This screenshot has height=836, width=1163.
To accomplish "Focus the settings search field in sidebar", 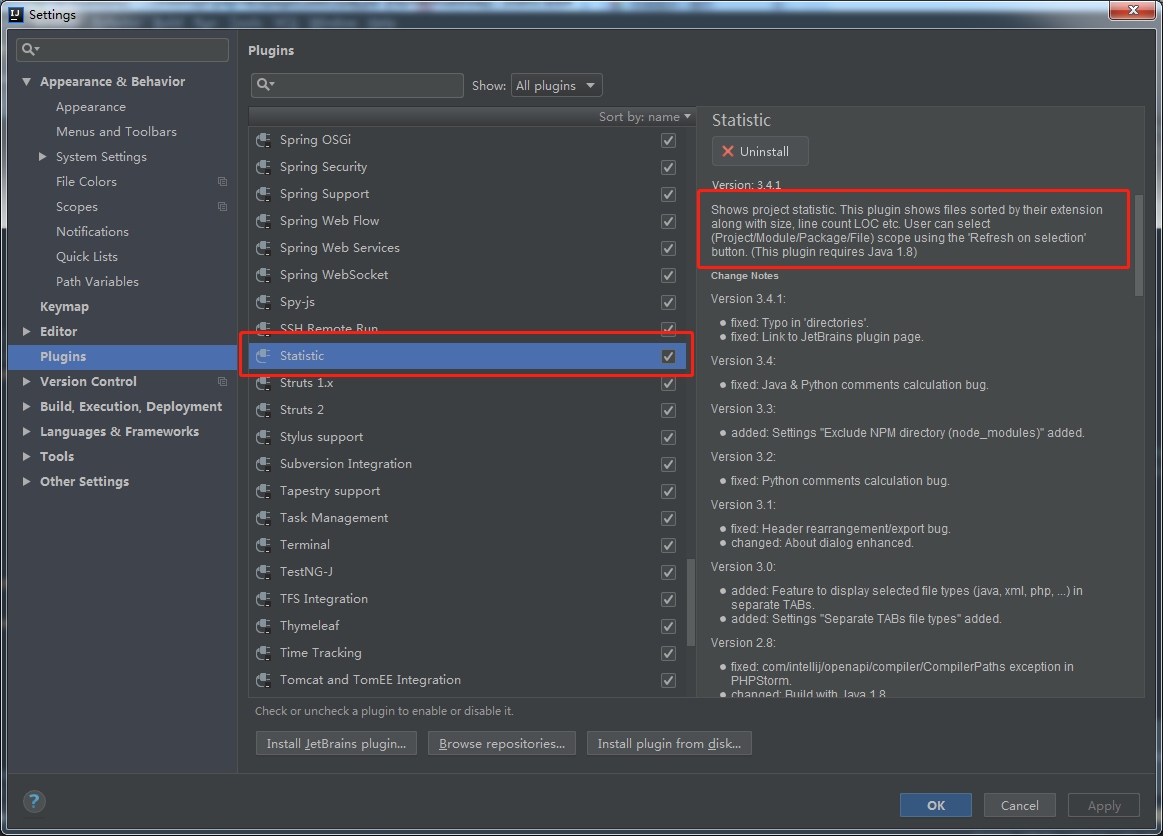I will [x=122, y=50].
